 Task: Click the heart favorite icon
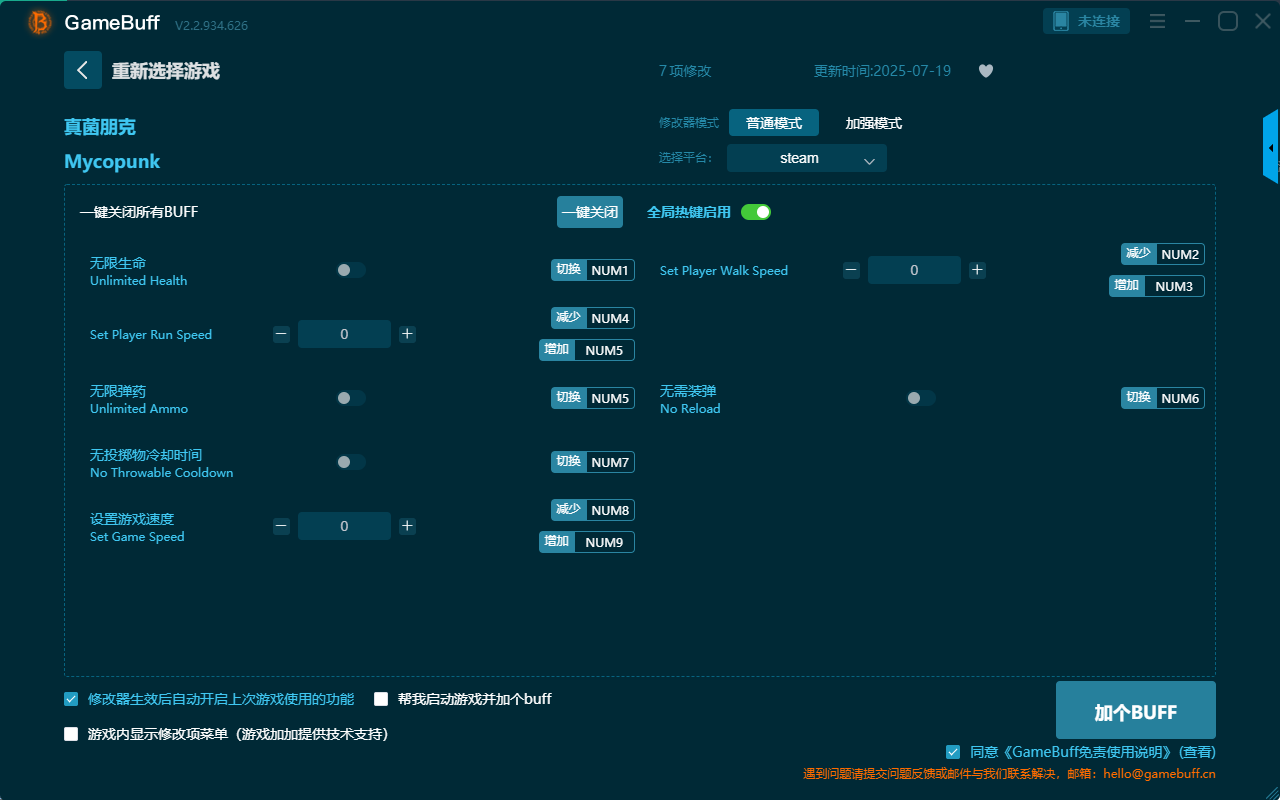[x=986, y=71]
